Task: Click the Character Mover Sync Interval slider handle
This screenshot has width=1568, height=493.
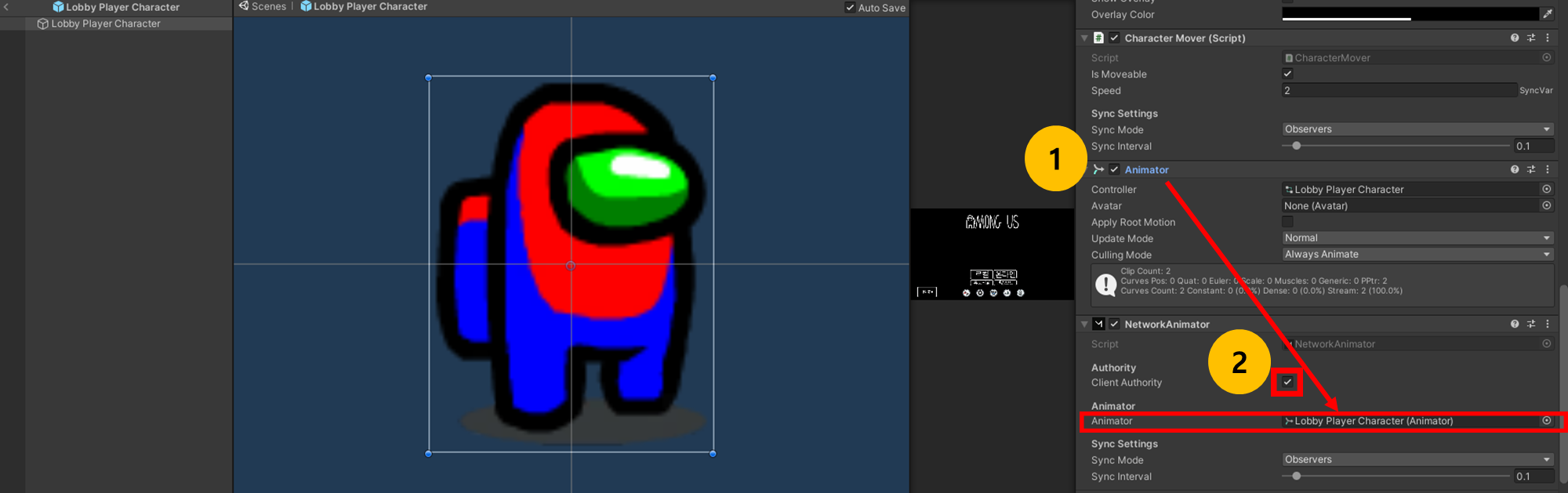Action: coord(1297,146)
